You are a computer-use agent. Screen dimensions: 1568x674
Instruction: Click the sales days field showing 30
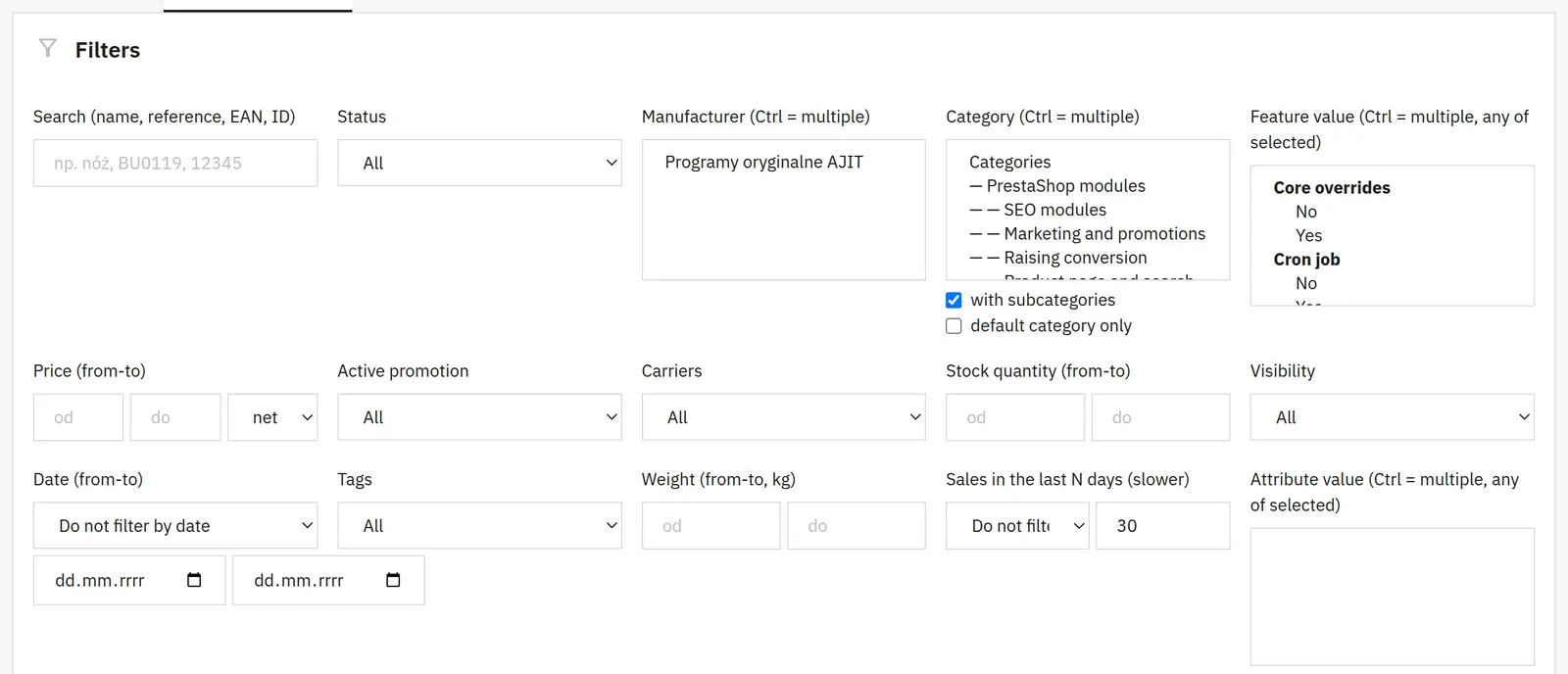(1162, 525)
